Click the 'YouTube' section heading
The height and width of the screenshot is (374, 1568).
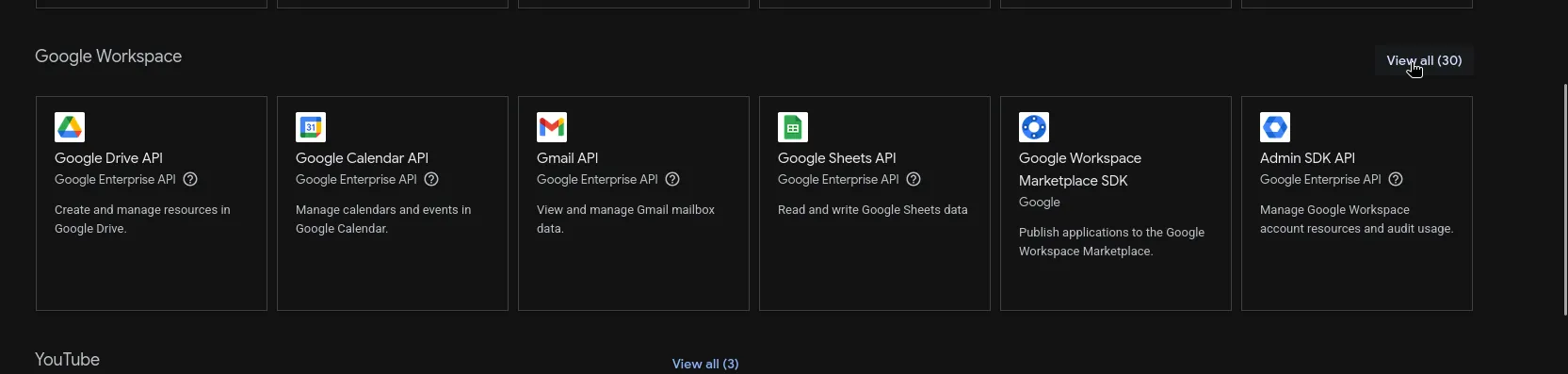click(x=67, y=360)
